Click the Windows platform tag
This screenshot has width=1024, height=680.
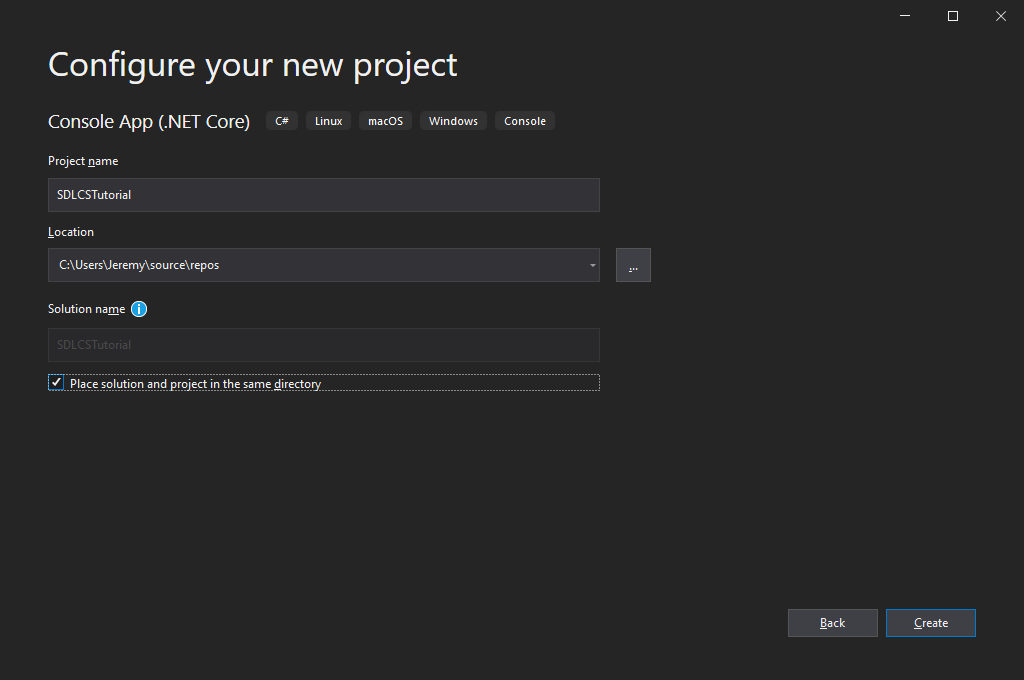pyautogui.click(x=453, y=121)
